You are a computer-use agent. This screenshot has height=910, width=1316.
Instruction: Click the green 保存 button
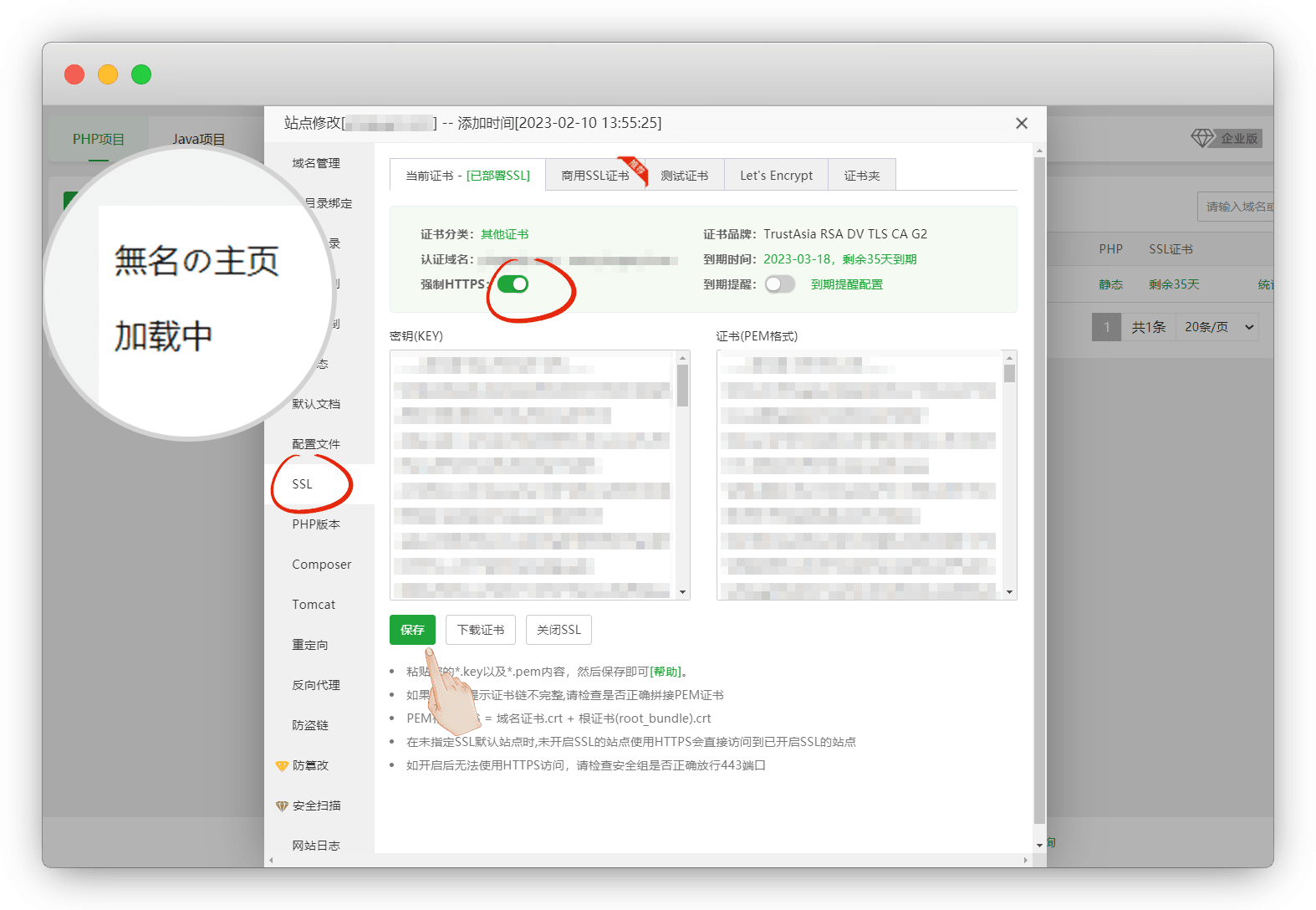pos(412,630)
